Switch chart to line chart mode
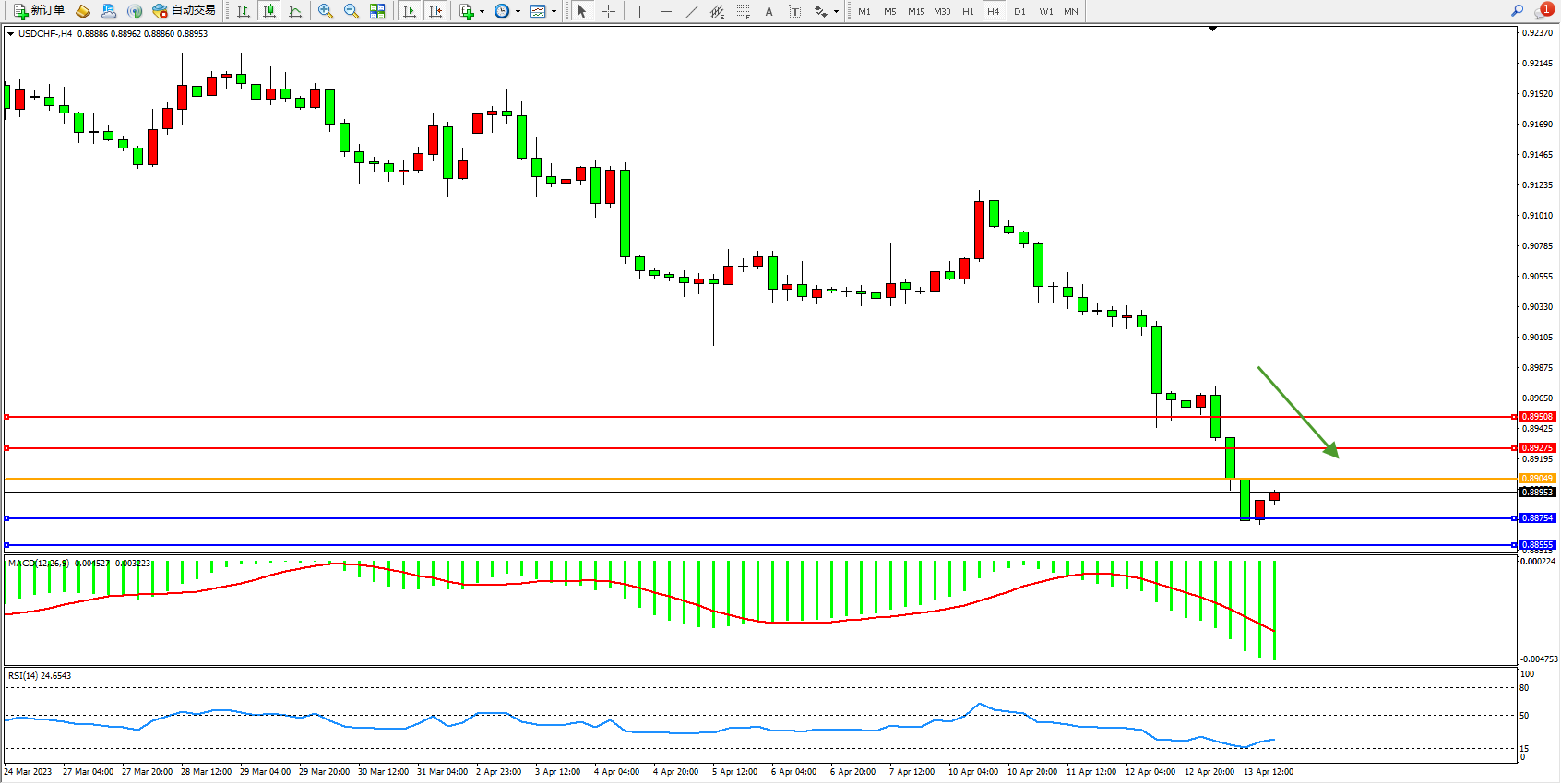1561x784 pixels. coord(295,11)
